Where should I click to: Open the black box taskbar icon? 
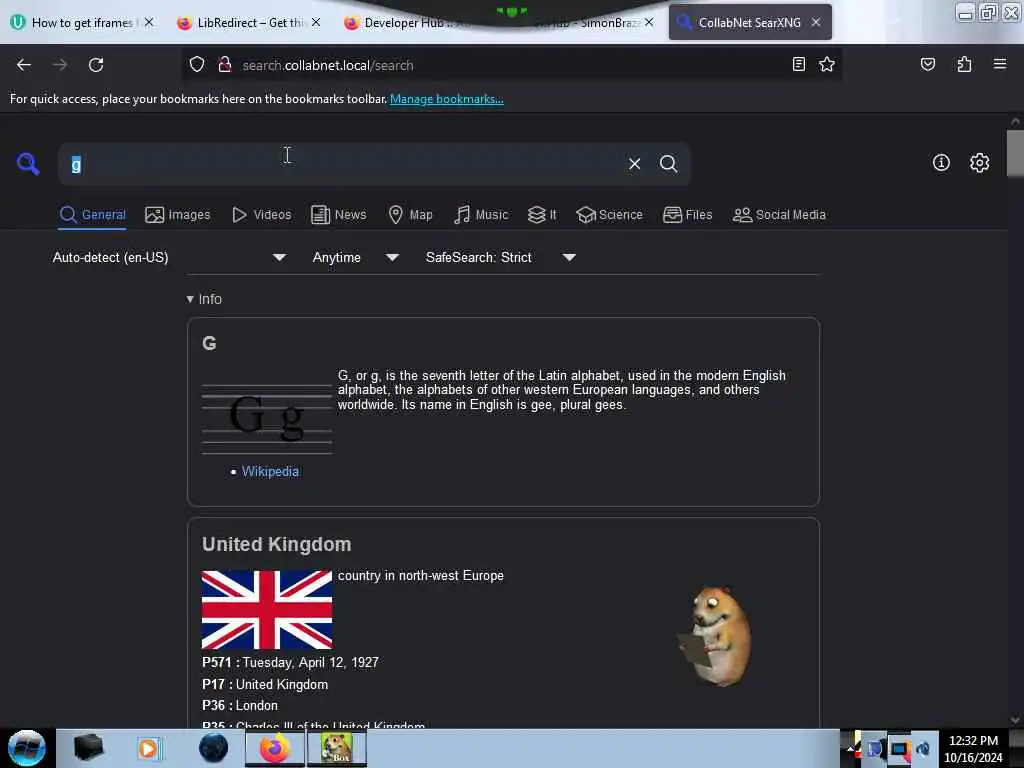(x=88, y=748)
